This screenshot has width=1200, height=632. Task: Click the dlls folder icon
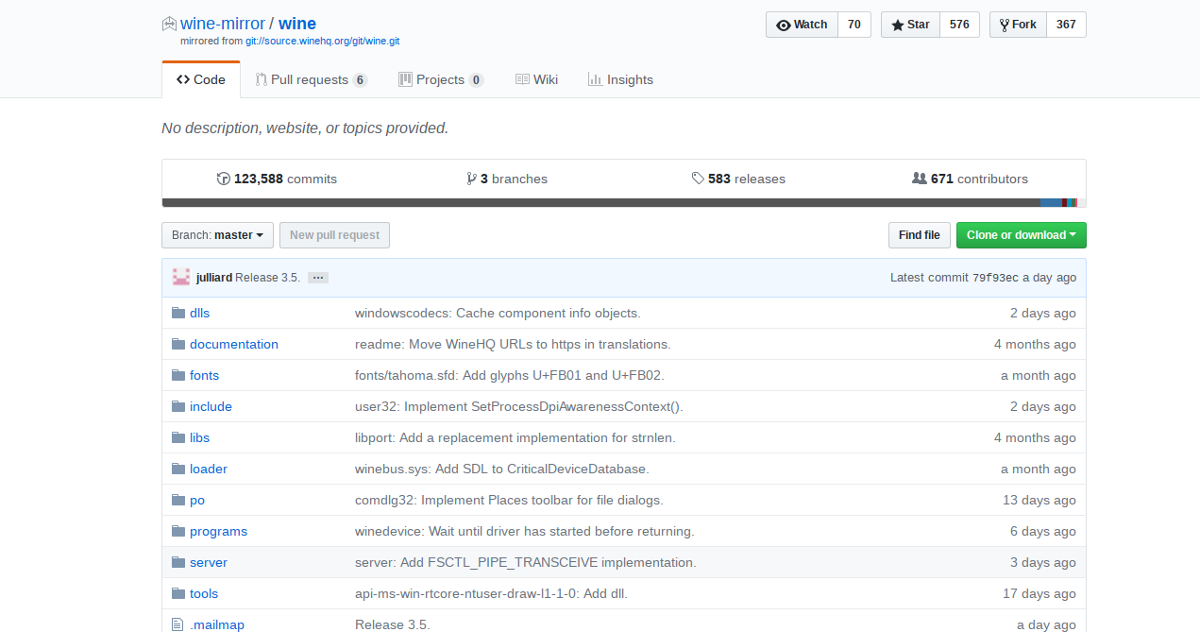click(x=178, y=313)
